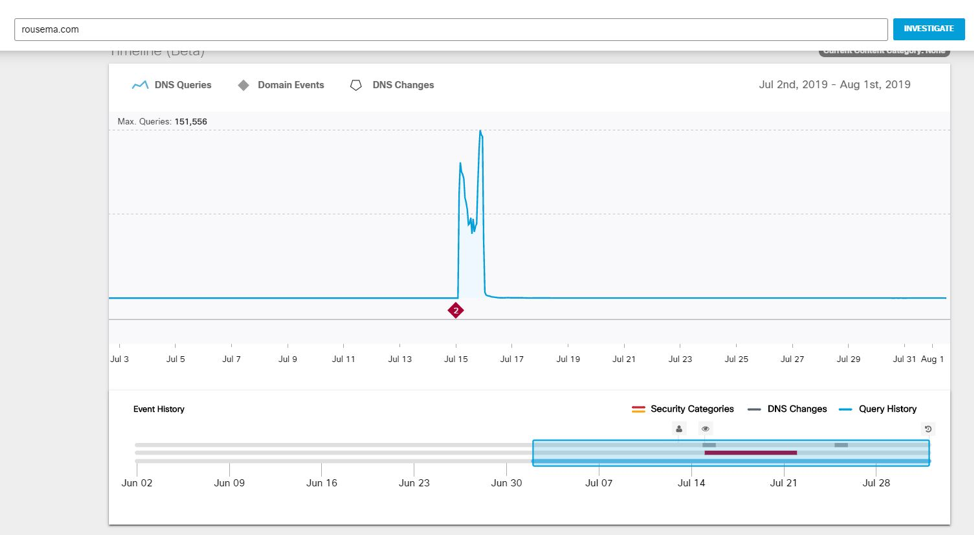
Task: Toggle the Security Categories legend label
Action: pyautogui.click(x=691, y=409)
